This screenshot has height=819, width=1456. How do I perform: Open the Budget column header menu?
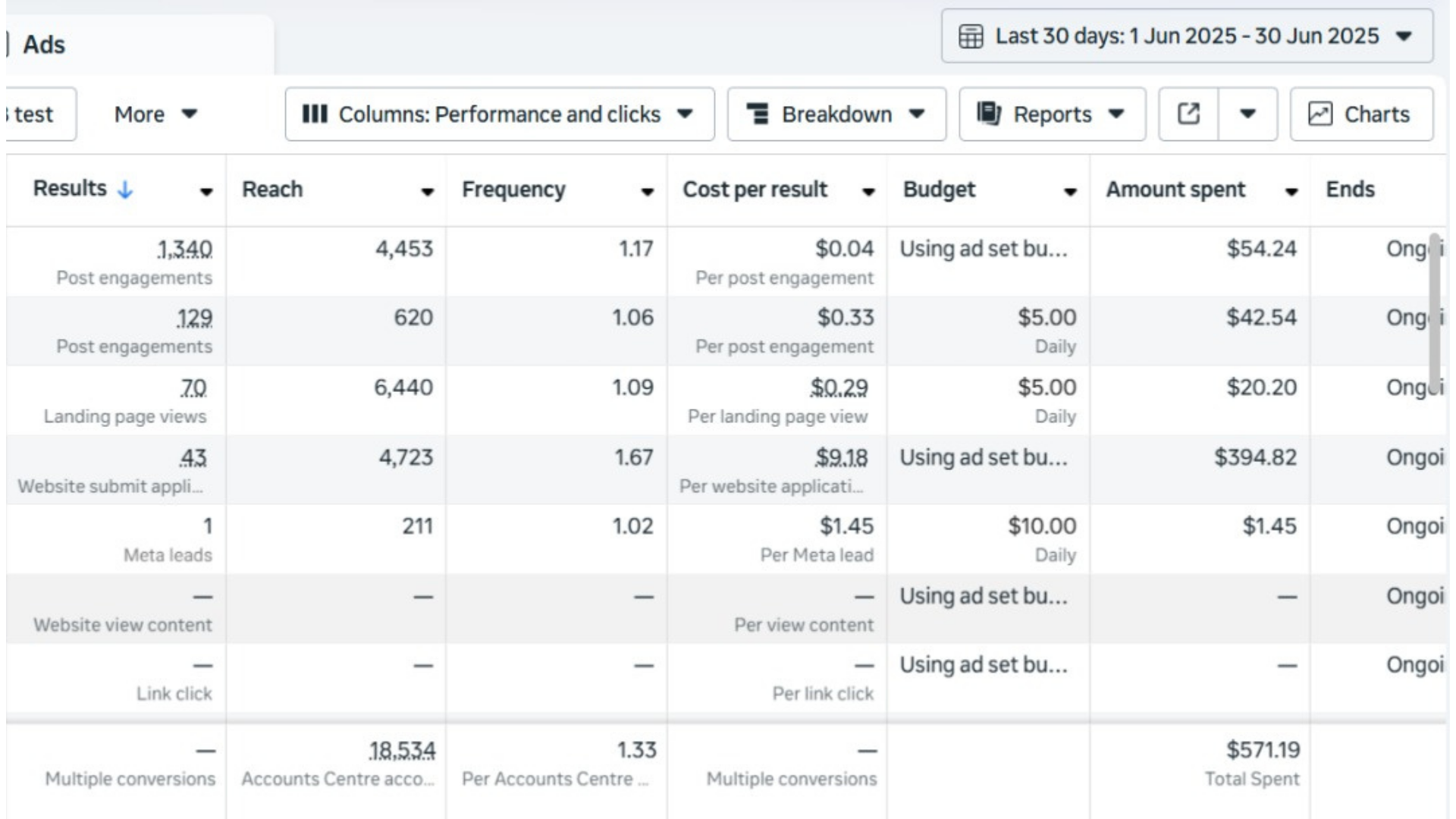click(x=1070, y=192)
